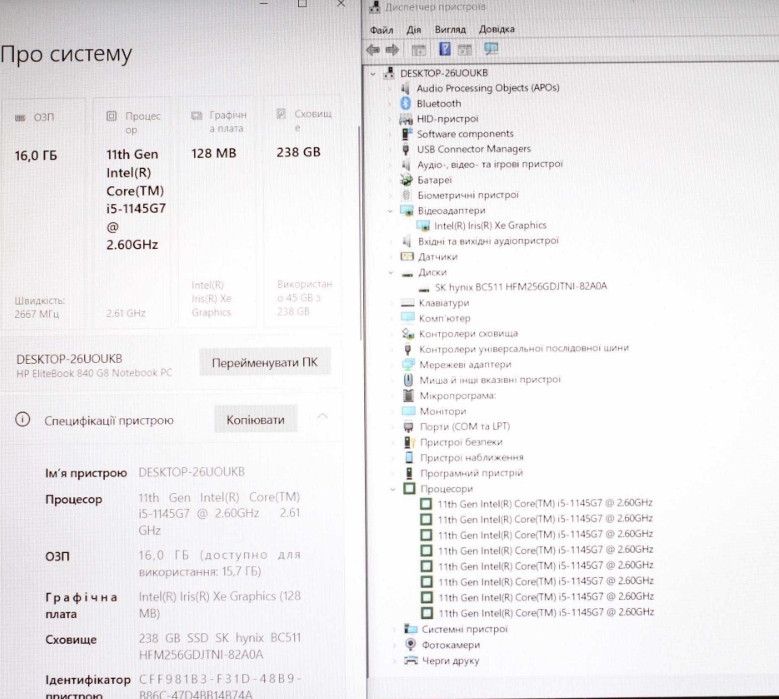This screenshot has height=699, width=779.
Task: Click the Forward arrow toolbar icon
Action: pos(392,50)
